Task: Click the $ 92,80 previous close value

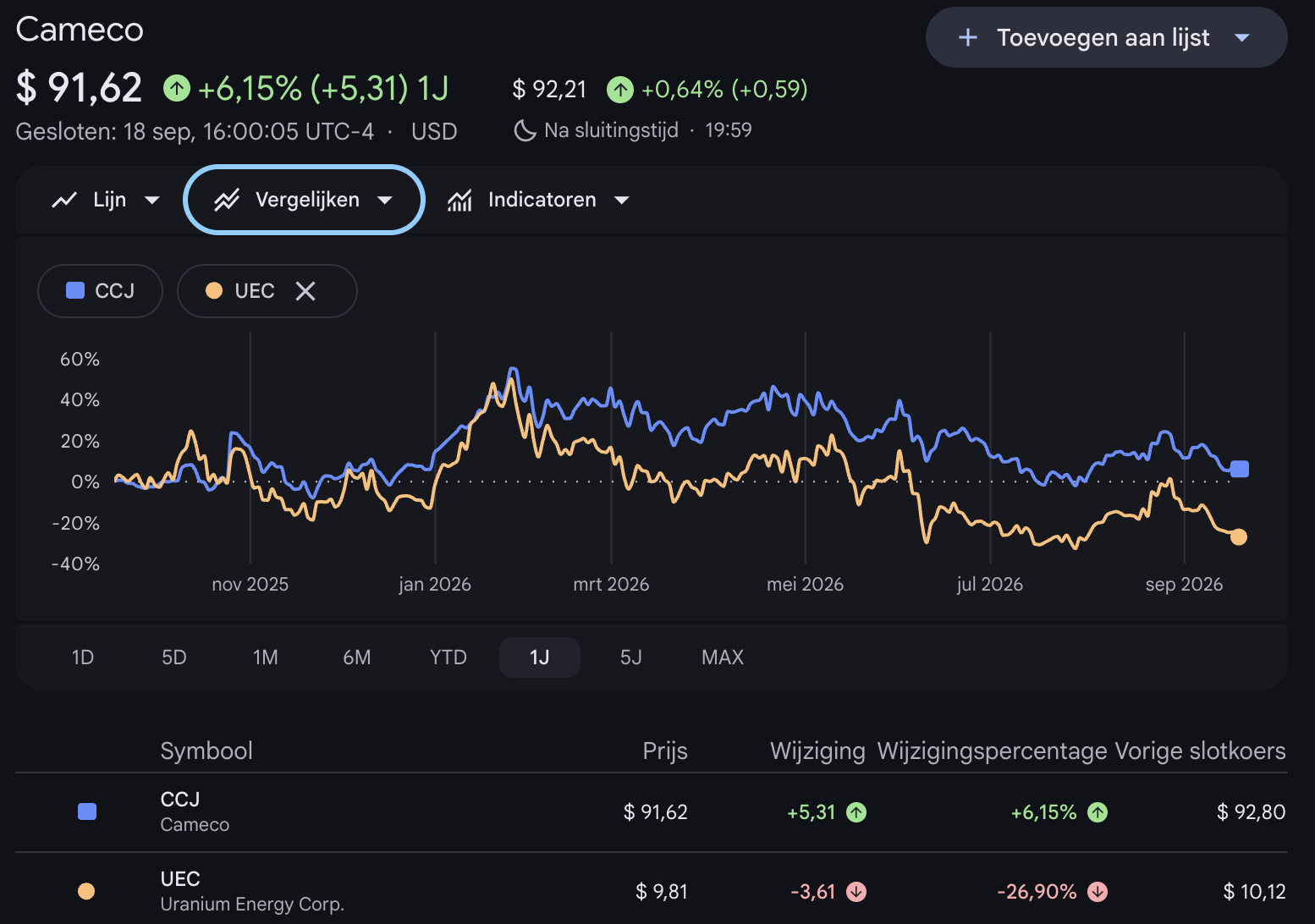Action: tap(1252, 812)
